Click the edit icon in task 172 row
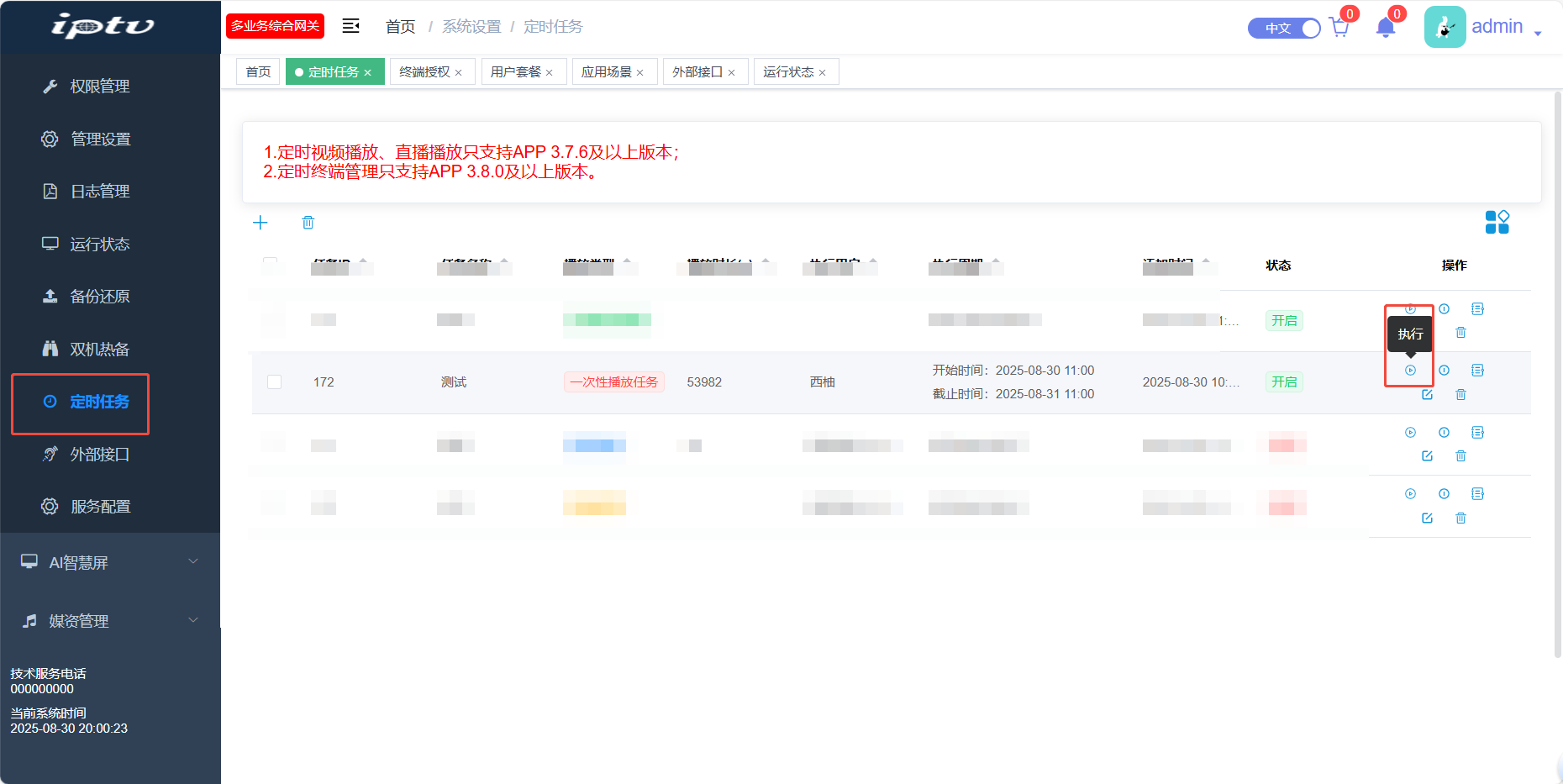Screen dimensions: 1563x784 1427,394
